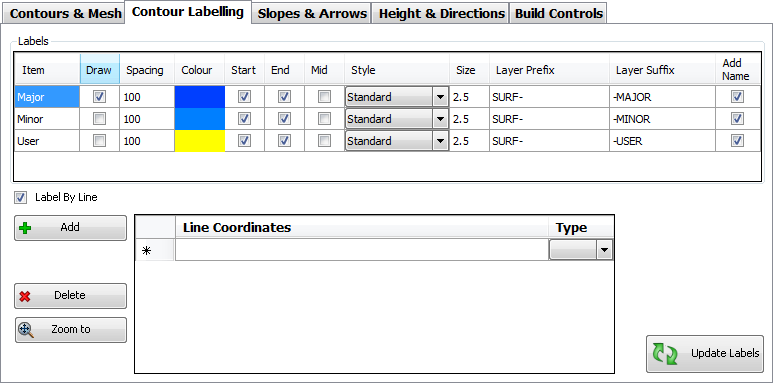This screenshot has height=384, width=775.
Task: Select the Minor item cell
Action: [x=47, y=119]
